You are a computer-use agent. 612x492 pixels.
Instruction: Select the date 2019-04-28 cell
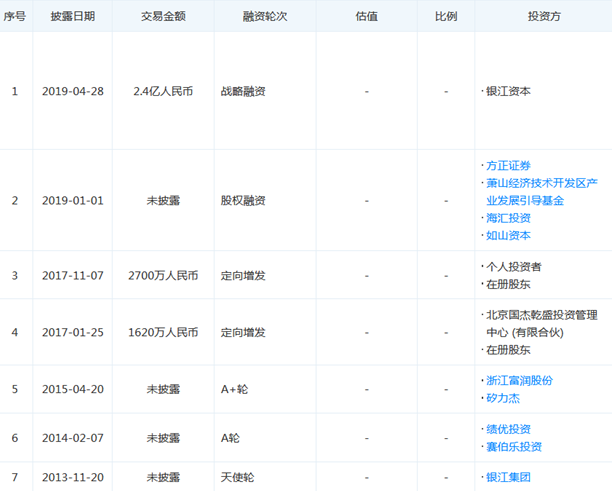click(x=73, y=91)
